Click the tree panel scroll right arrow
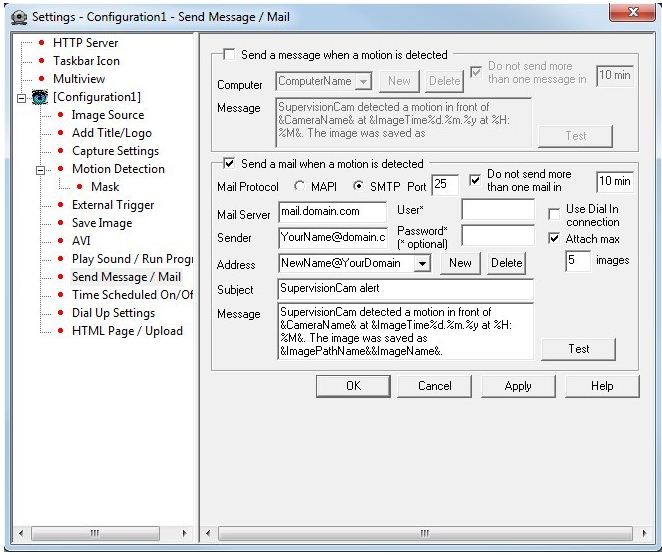This screenshot has width=662, height=555. pos(184,533)
